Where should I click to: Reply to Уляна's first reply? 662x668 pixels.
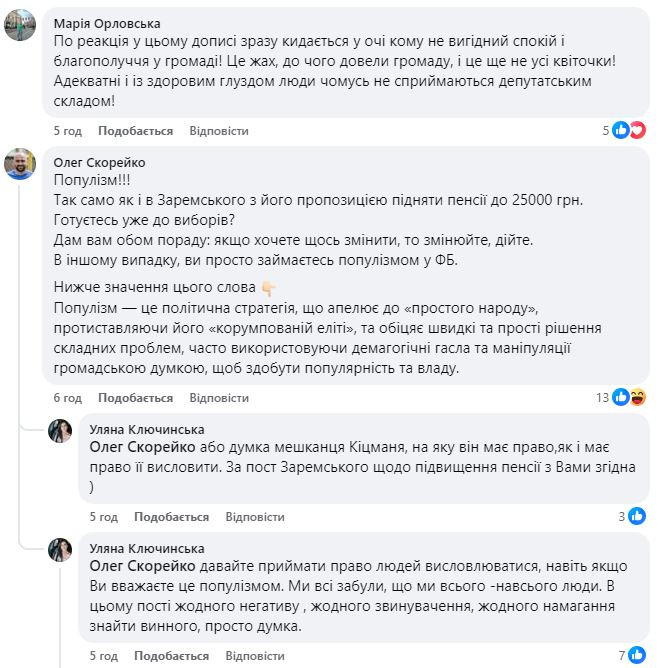[x=255, y=517]
